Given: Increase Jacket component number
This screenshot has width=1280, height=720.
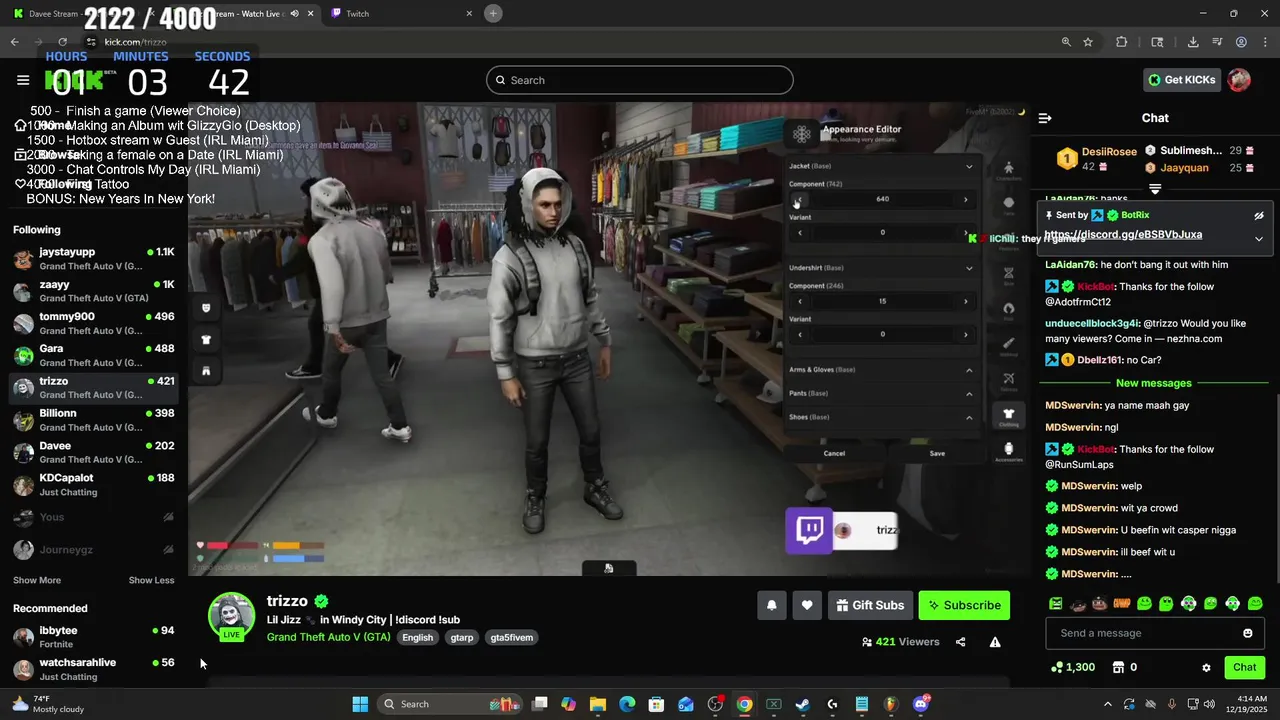Looking at the screenshot, I should point(965,199).
